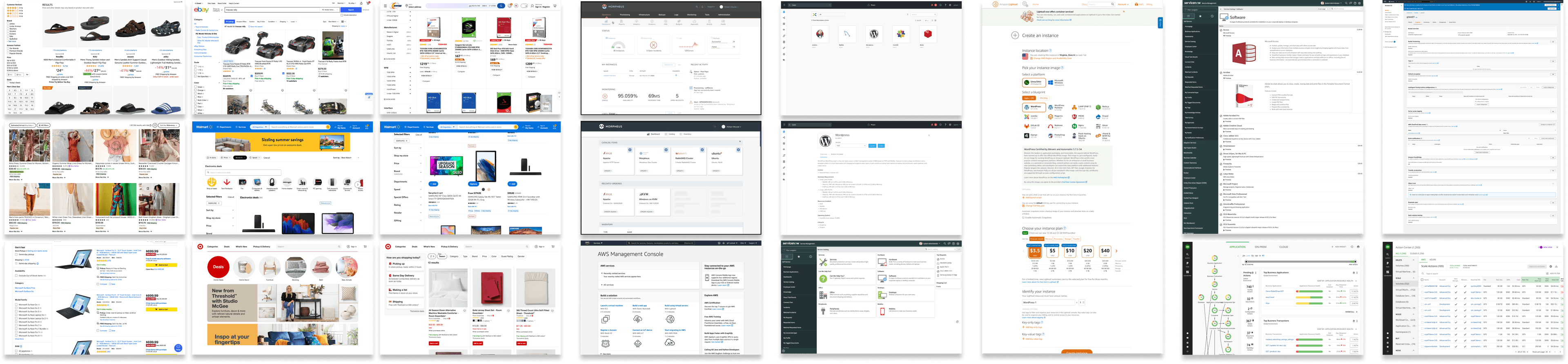
Task: Open the red cube app tile in catalog grid
Action: tap(928, 35)
